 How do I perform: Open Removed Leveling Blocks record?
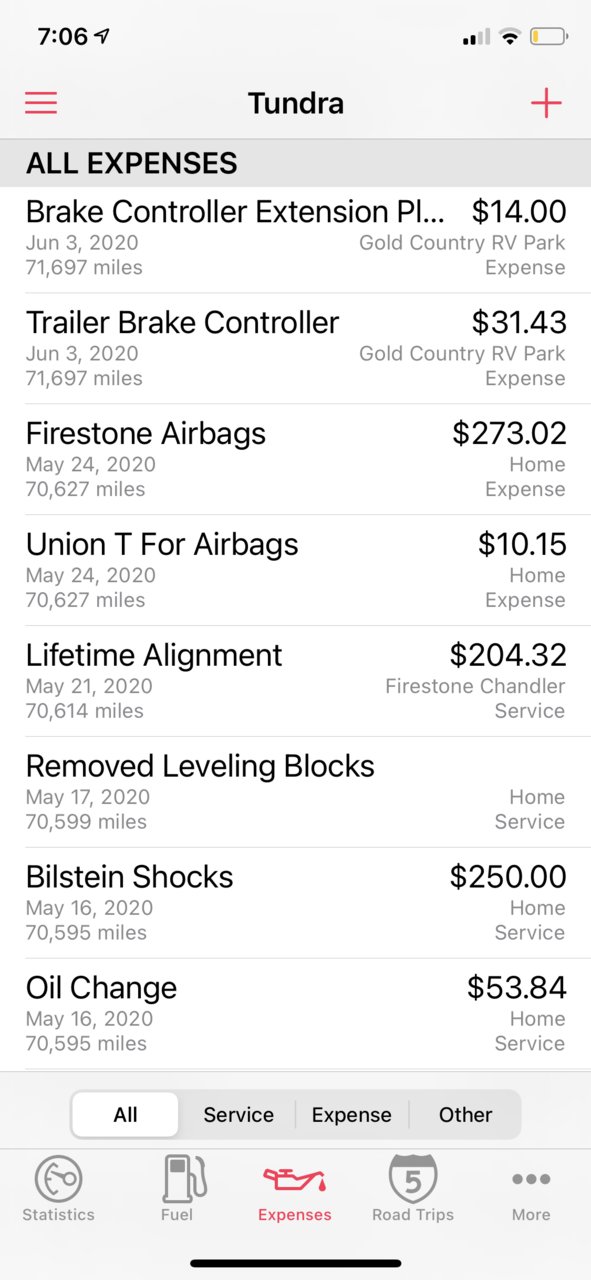coord(295,793)
